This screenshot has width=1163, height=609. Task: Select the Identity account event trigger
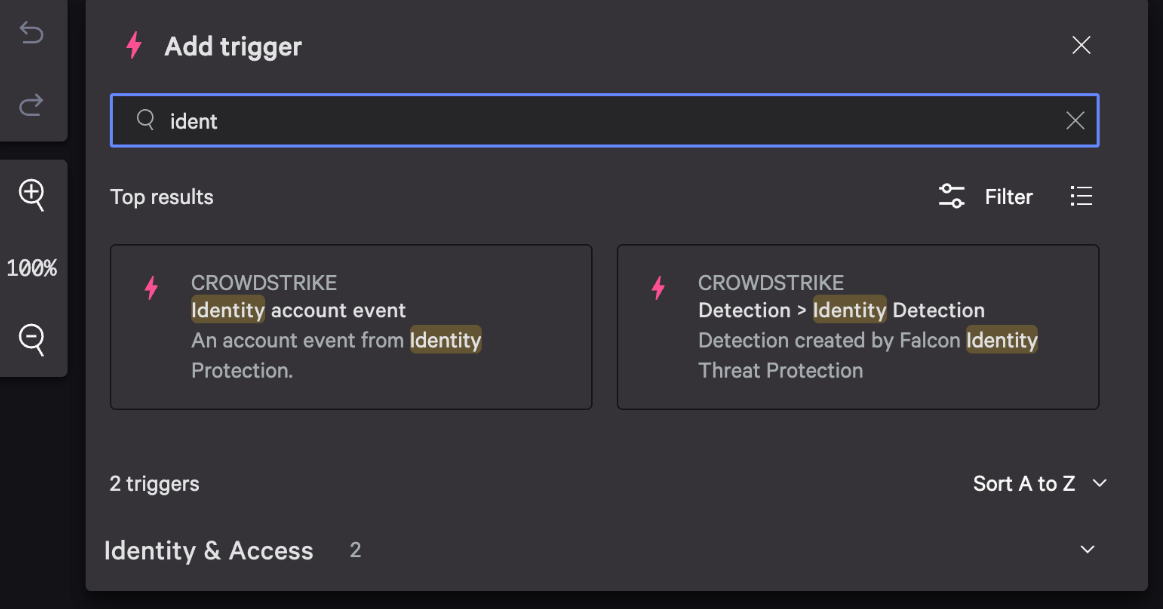point(350,327)
